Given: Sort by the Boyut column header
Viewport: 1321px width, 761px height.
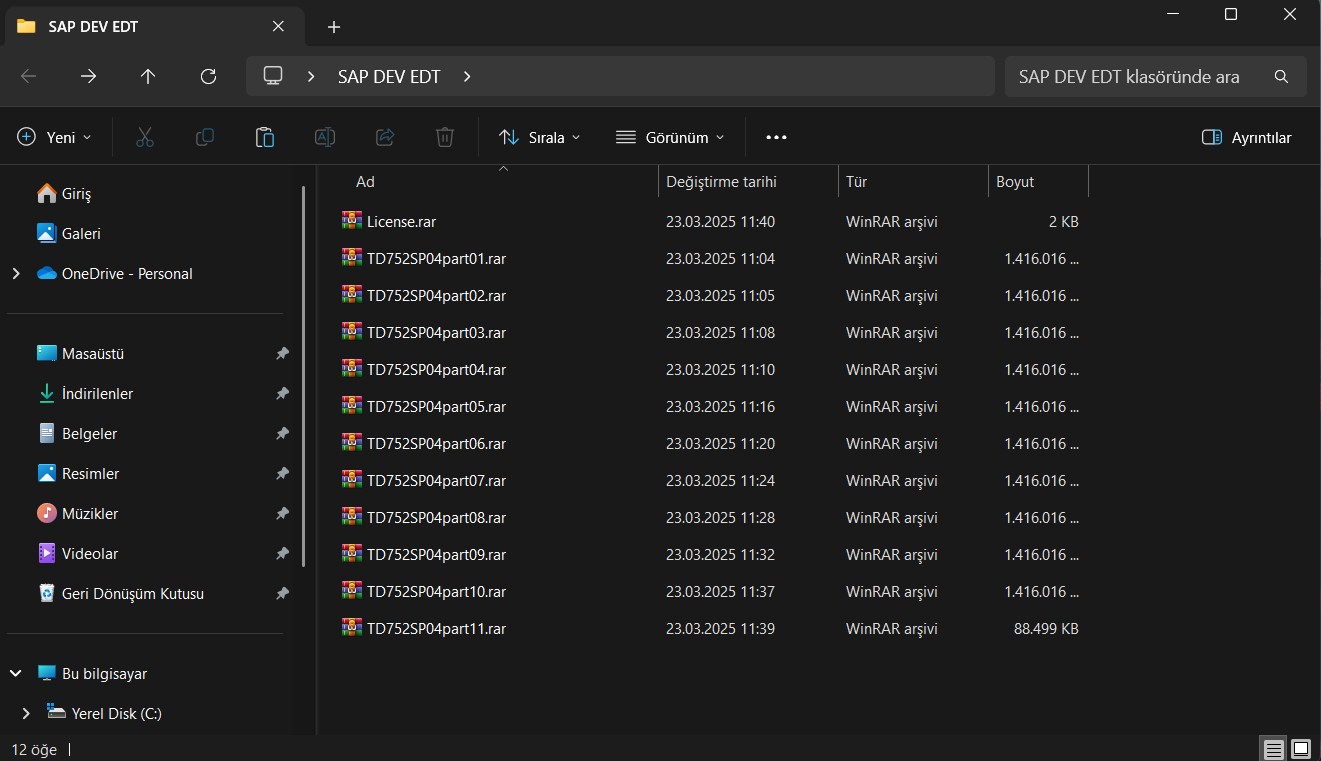Looking at the screenshot, I should pyautogui.click(x=1037, y=182).
